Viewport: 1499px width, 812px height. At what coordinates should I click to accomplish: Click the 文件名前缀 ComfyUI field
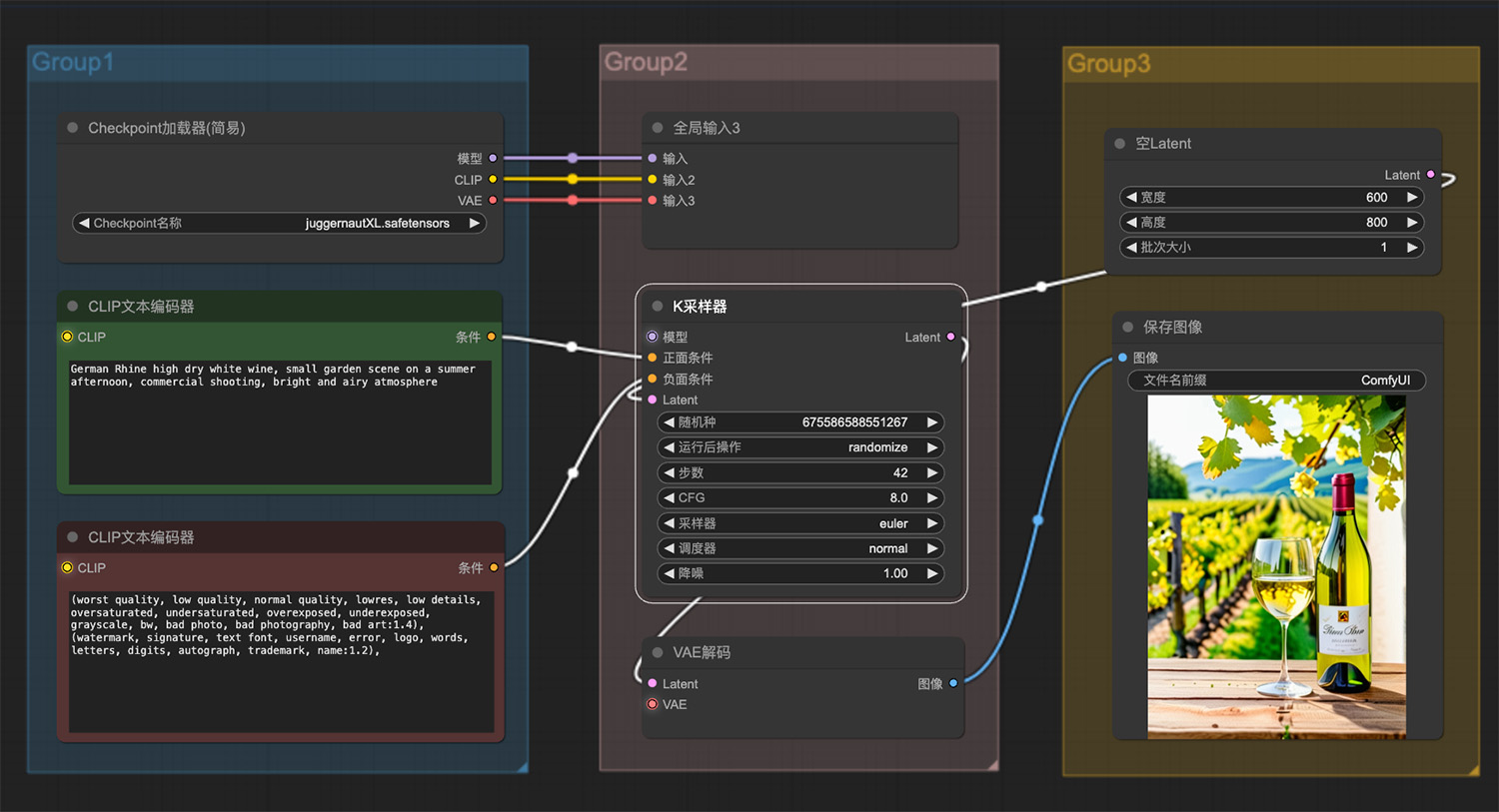(1276, 381)
